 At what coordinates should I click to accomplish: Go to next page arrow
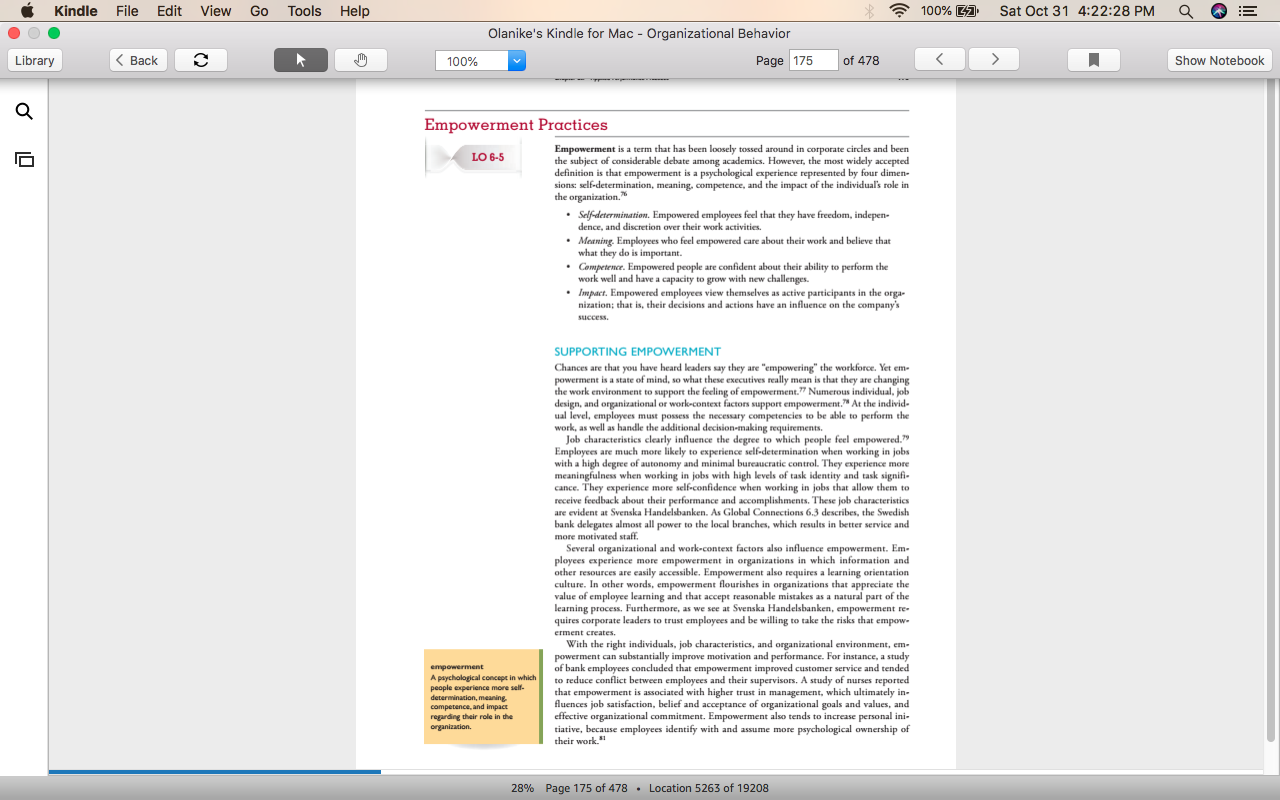994,60
